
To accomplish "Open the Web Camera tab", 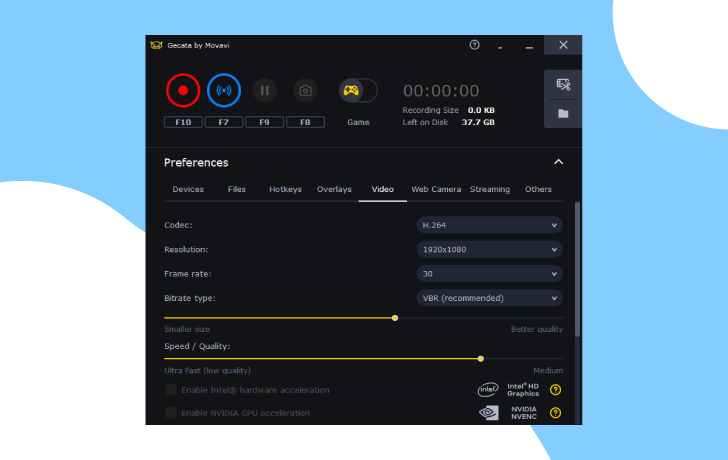I will (436, 189).
